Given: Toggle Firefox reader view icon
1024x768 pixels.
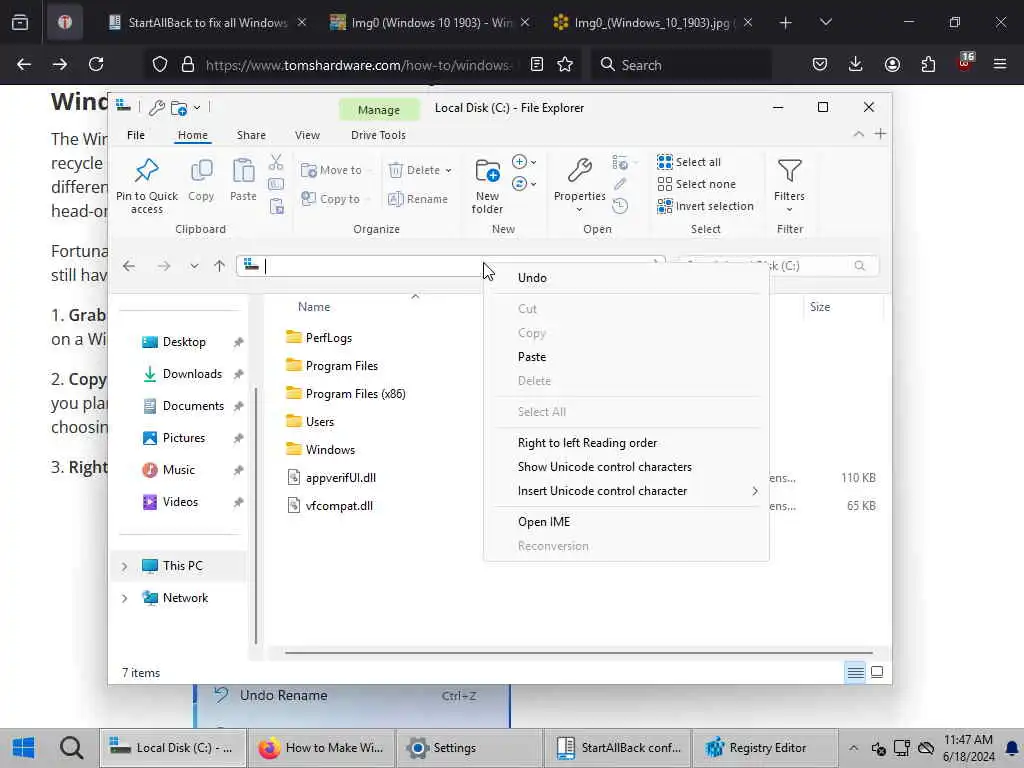Looking at the screenshot, I should [537, 64].
